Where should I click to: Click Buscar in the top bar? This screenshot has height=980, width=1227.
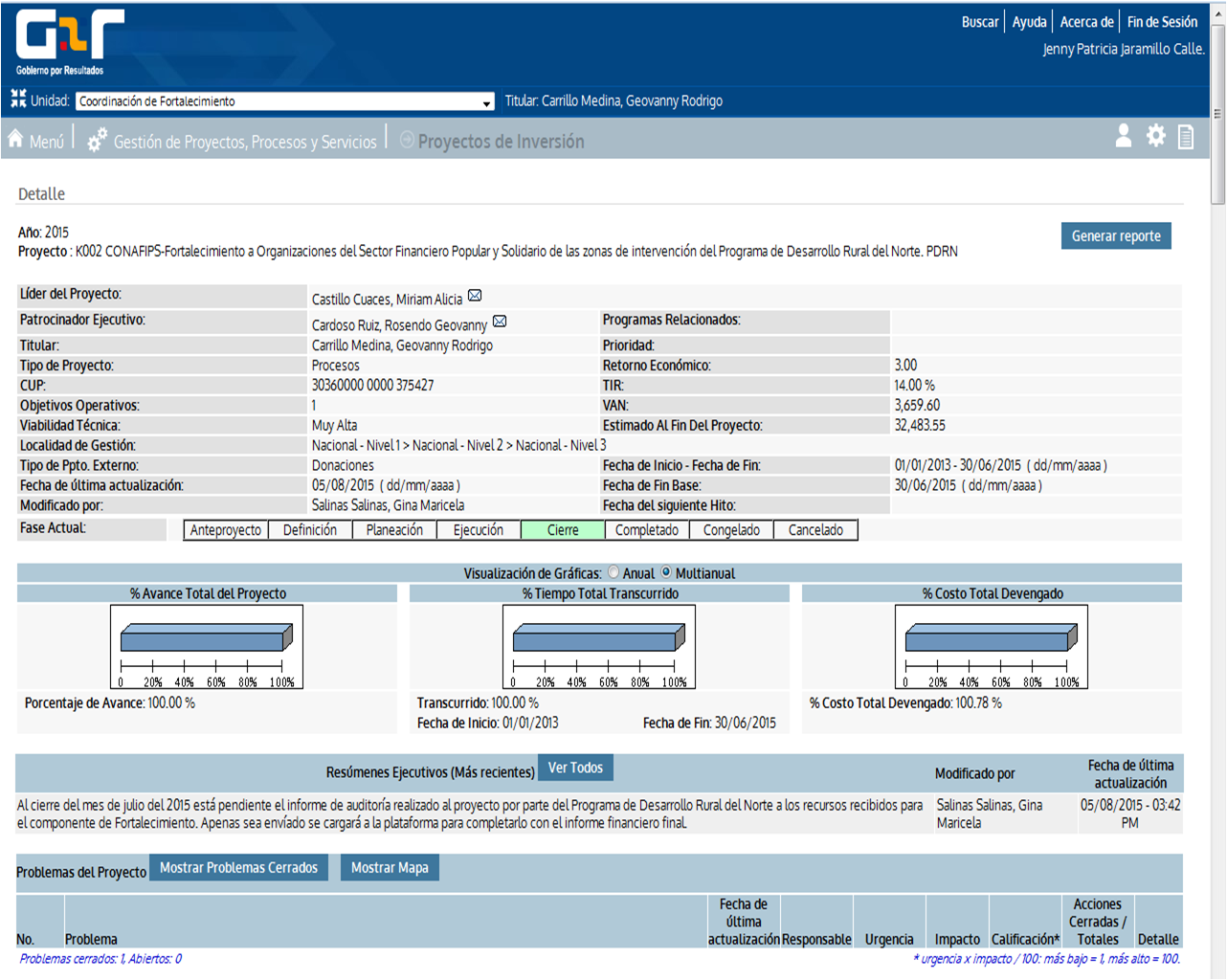coord(979,22)
